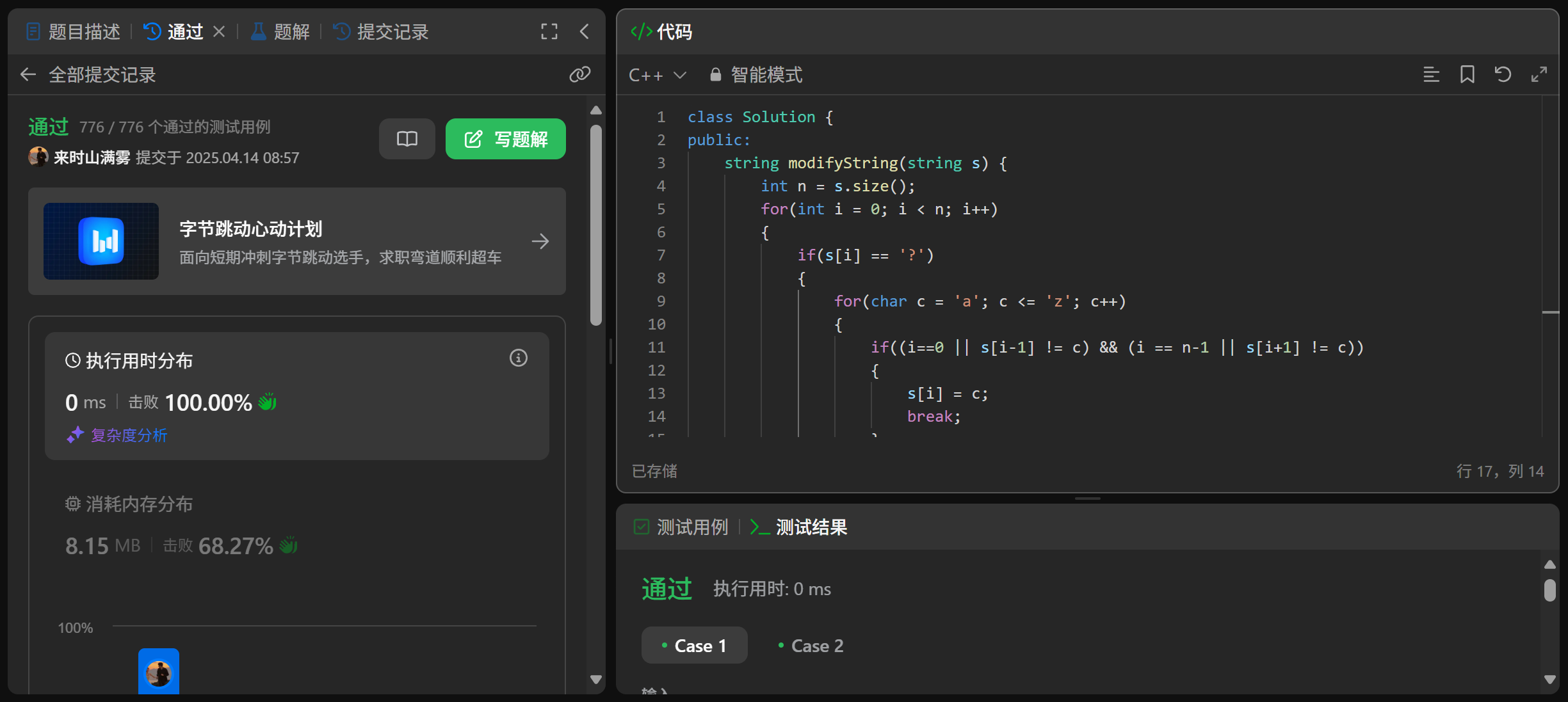Reset code with the undo arrow icon
Image resolution: width=1568 pixels, height=702 pixels.
1503,75
